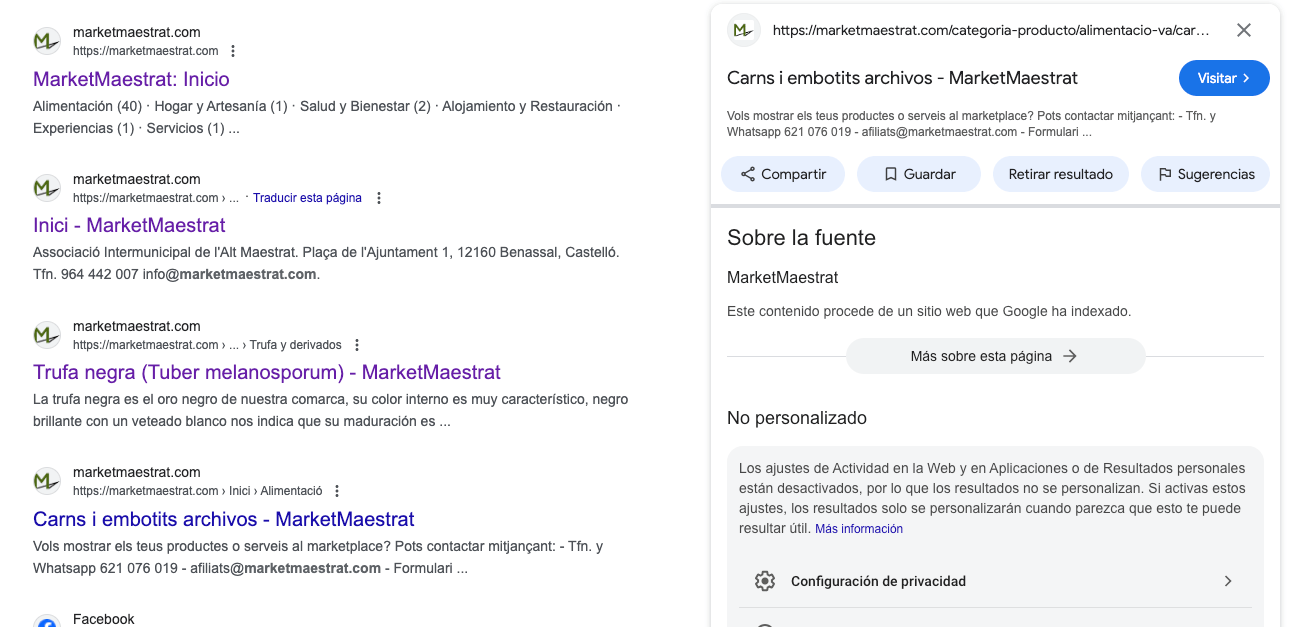
Task: Click the text Este contenido procede de un sitio web
Action: tap(929, 311)
